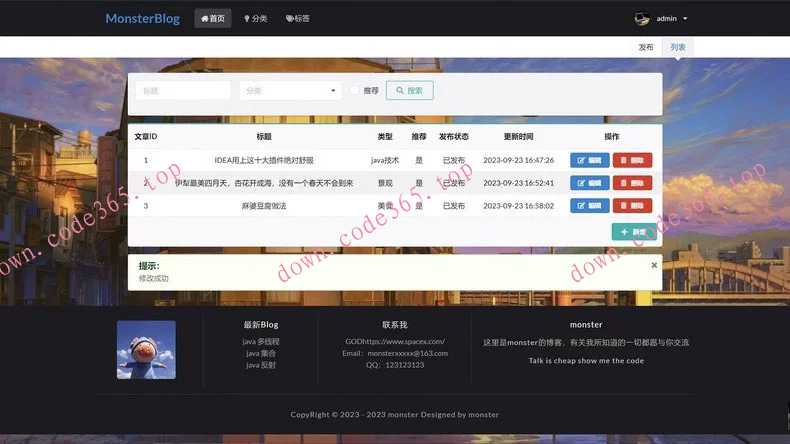Switch to the 列表 list tab

coord(678,47)
